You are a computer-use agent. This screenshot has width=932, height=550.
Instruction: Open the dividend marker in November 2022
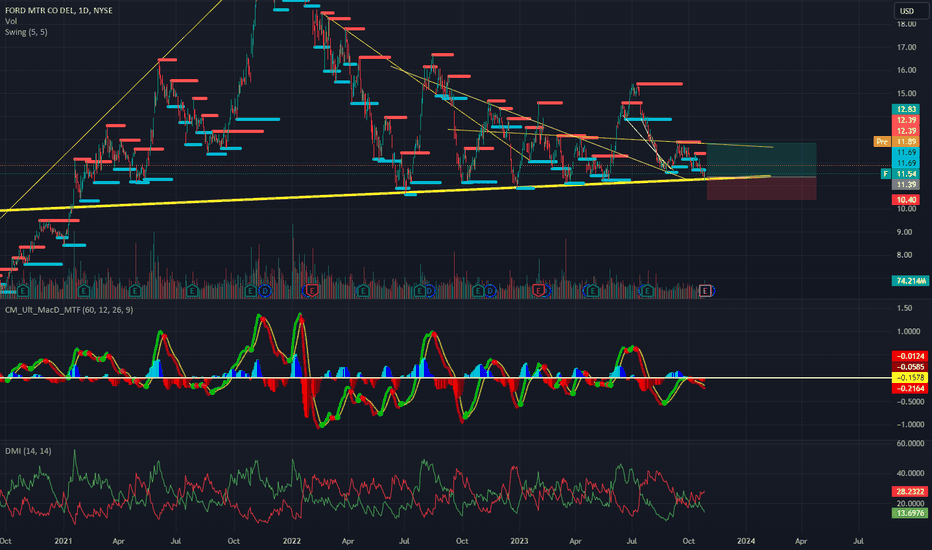point(490,291)
